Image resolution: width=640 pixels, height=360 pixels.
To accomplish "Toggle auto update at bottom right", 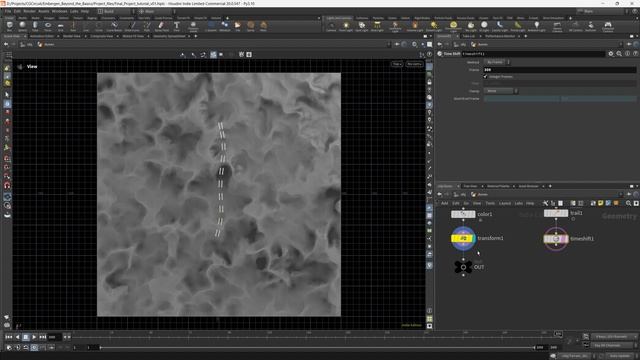I will pos(620,356).
